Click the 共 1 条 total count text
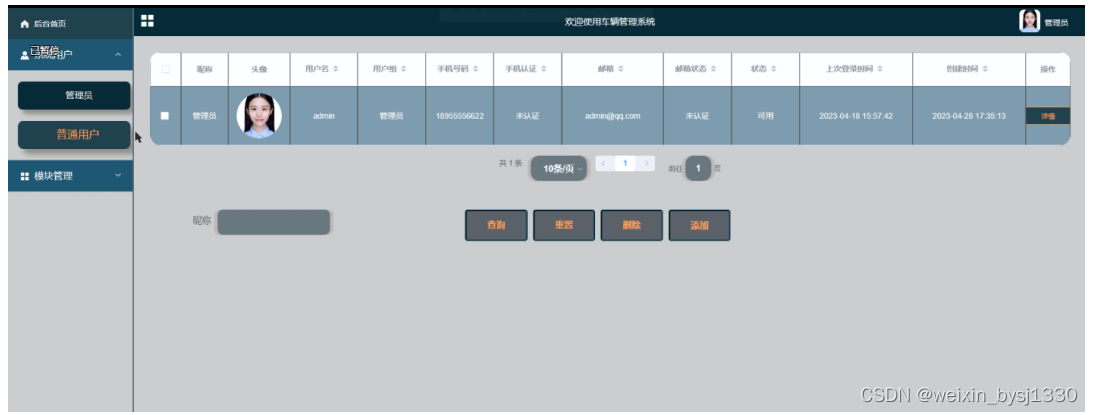Screen dimensions: 1093x415 point(510,163)
